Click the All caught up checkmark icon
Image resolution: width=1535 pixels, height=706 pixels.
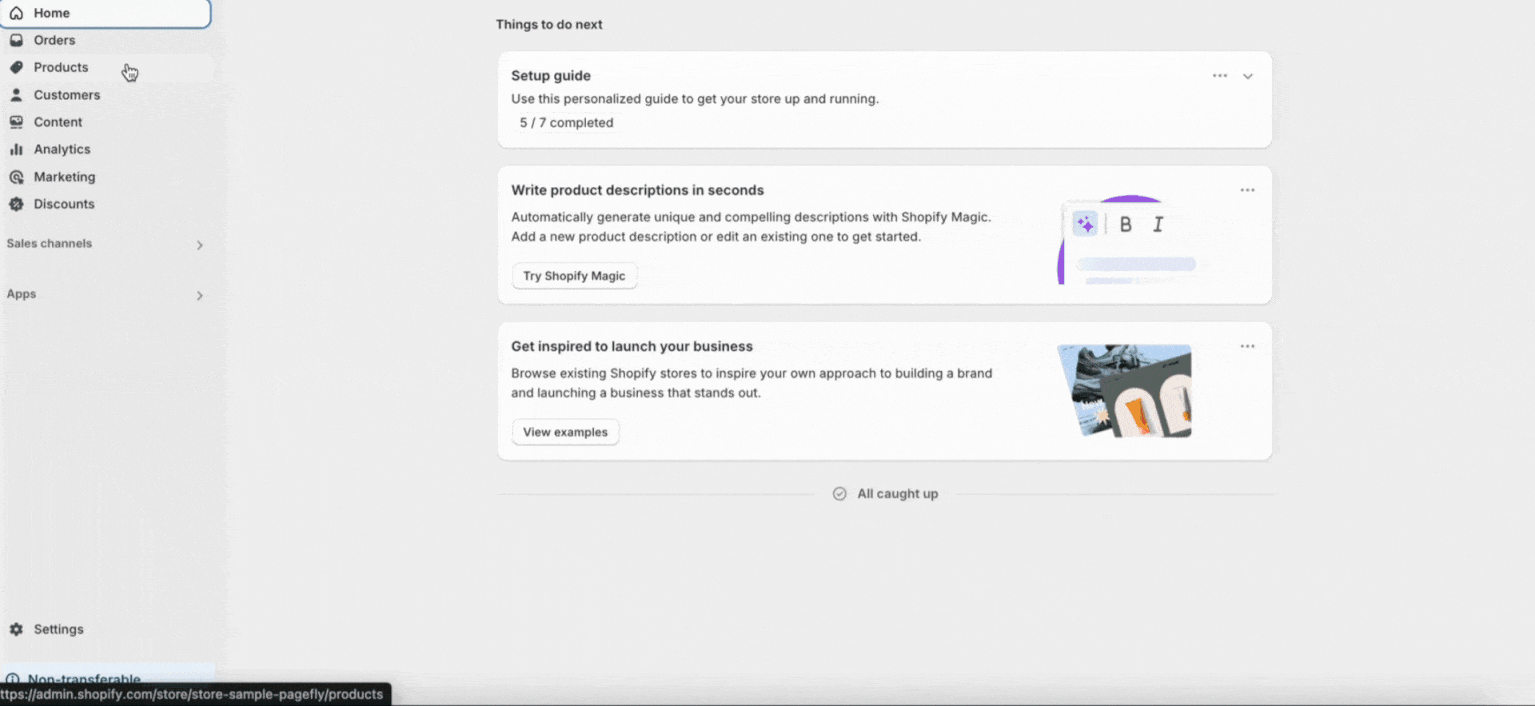coord(840,494)
